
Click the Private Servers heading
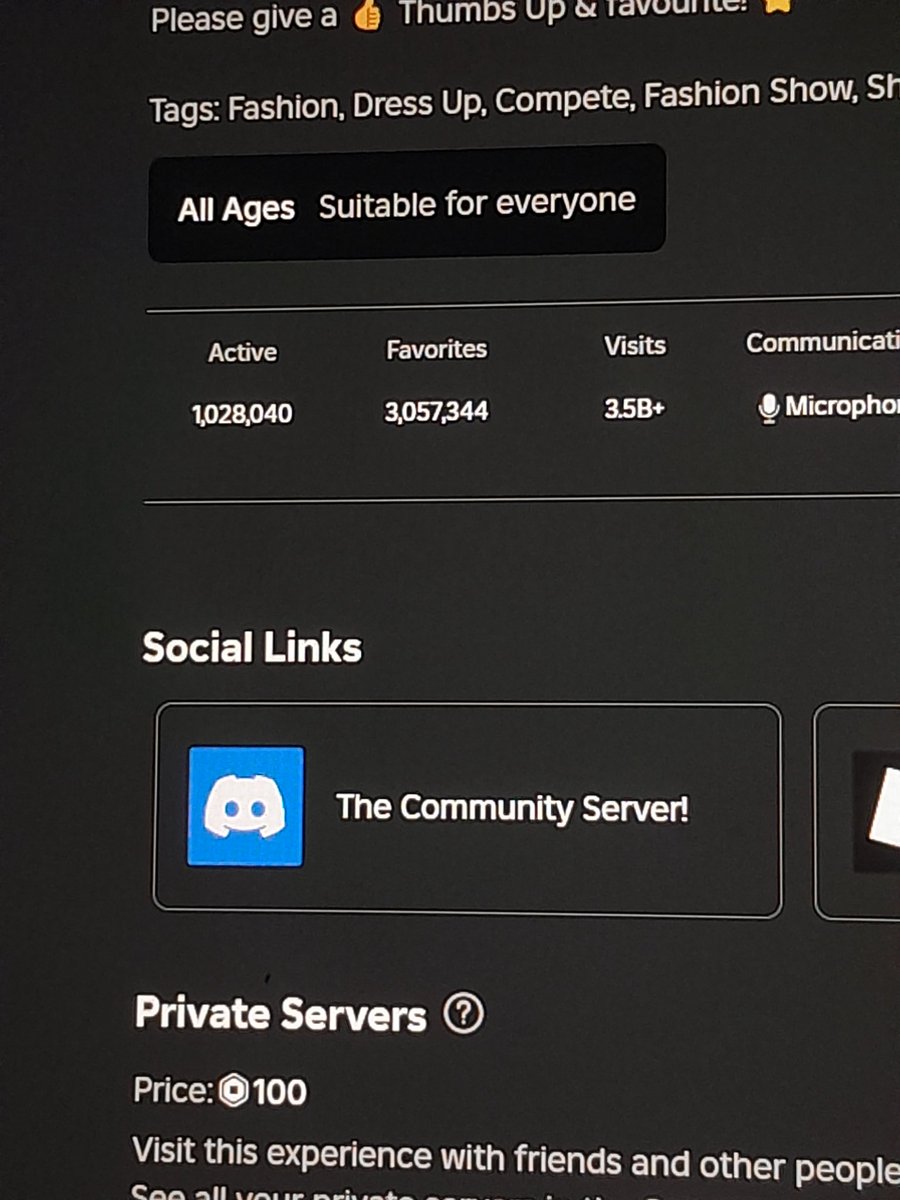[x=281, y=1015]
